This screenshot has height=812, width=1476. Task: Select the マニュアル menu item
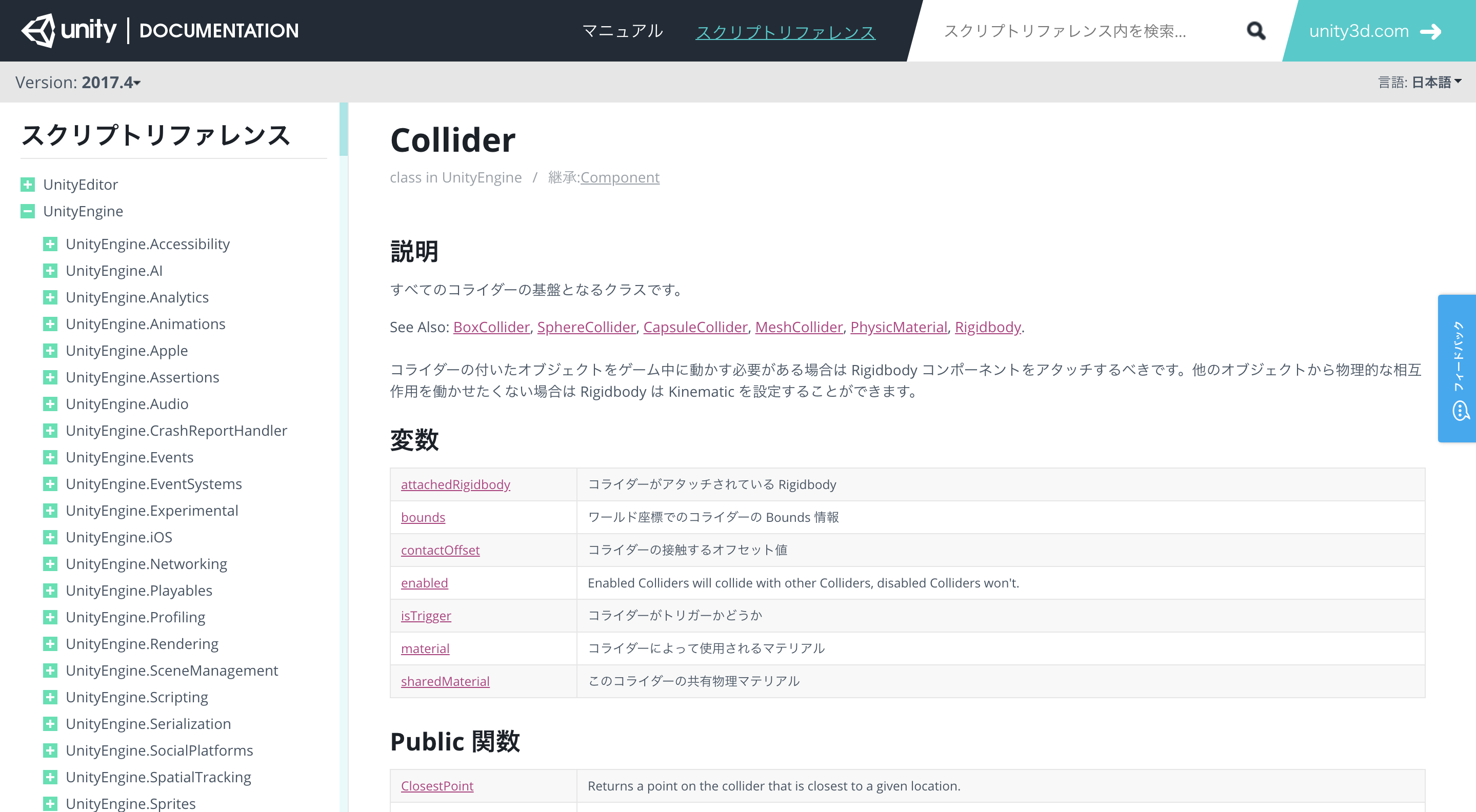click(x=620, y=30)
